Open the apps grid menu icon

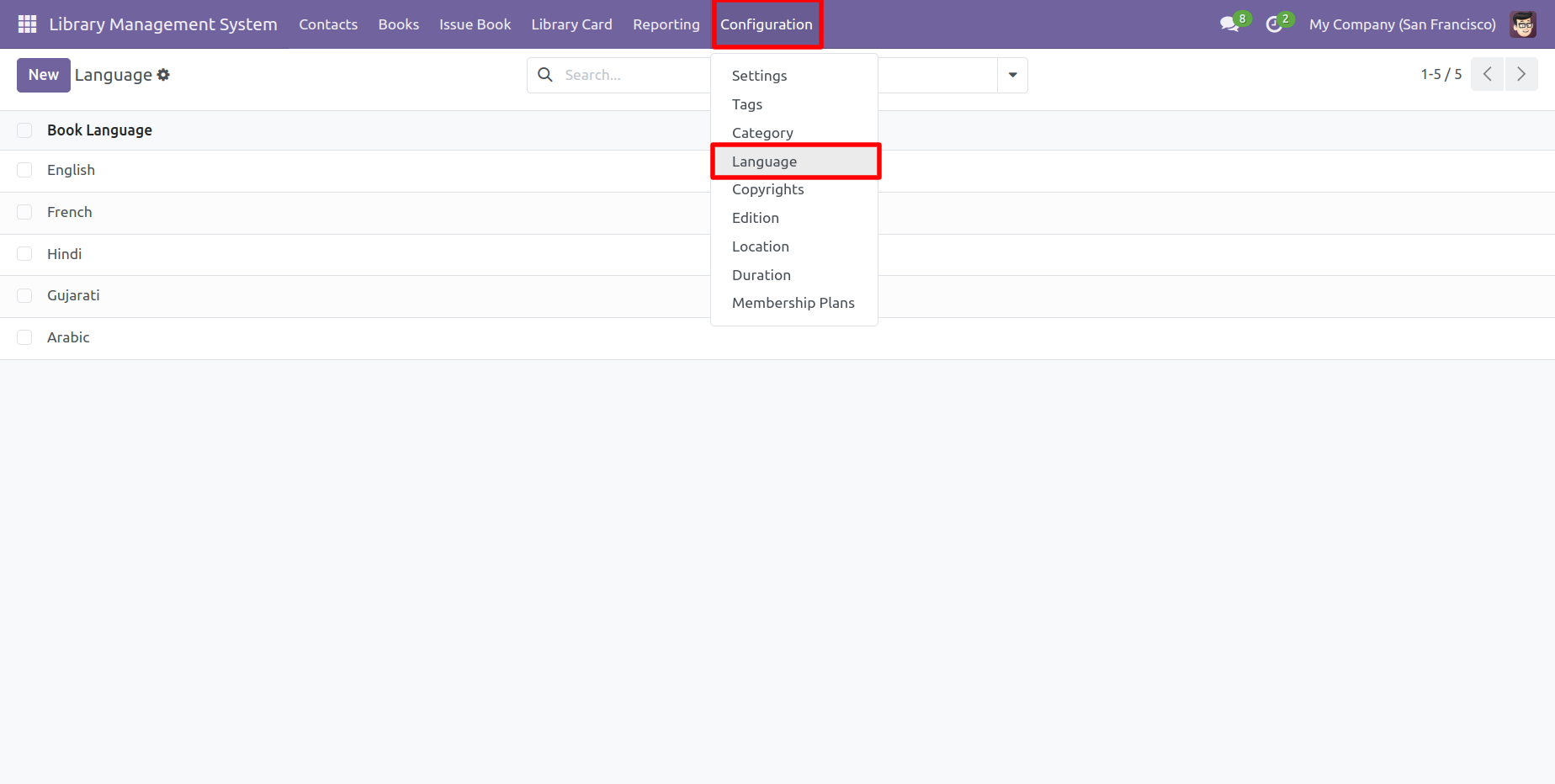point(27,24)
